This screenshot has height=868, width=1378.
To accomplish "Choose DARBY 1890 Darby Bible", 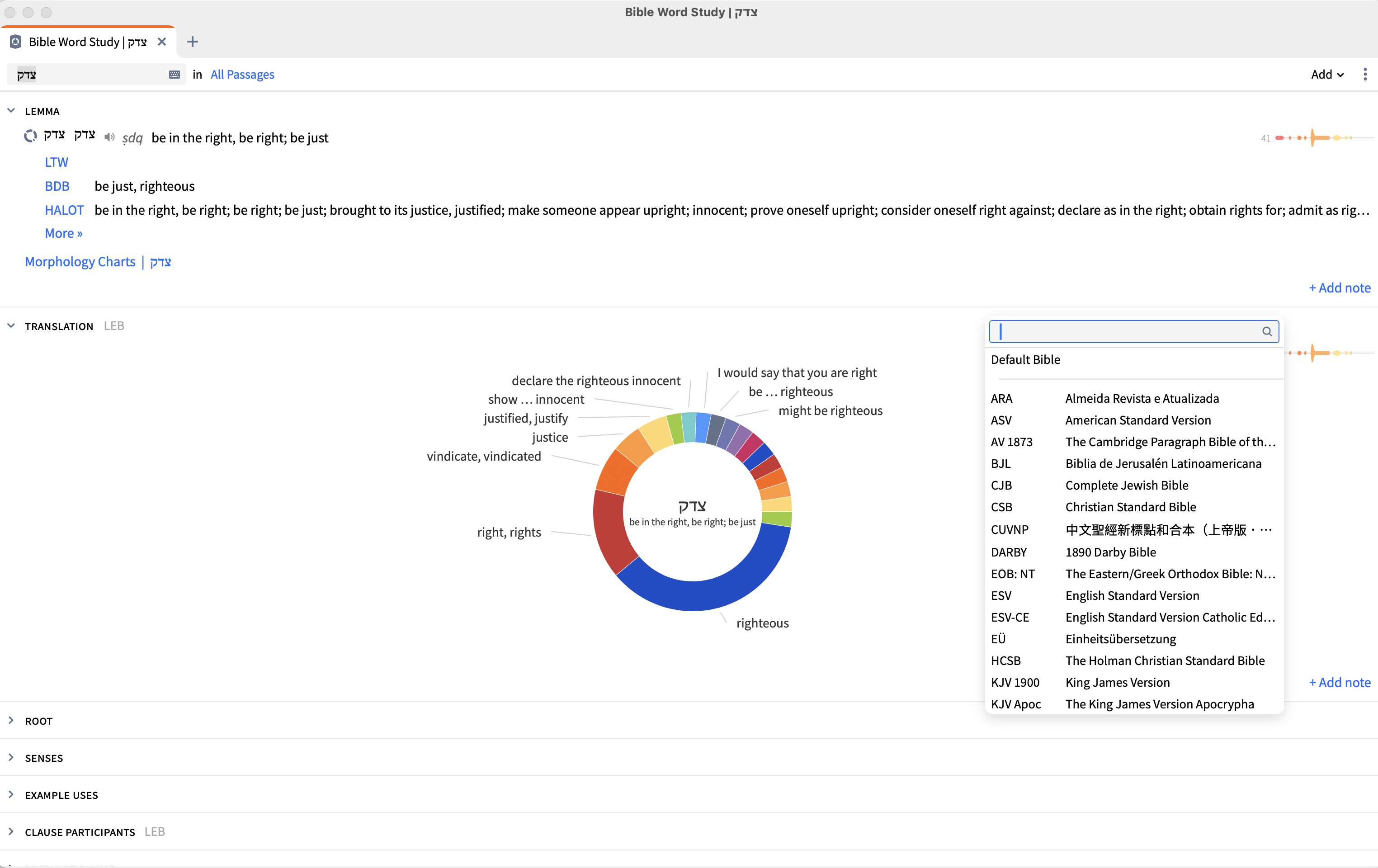I will coord(1134,552).
